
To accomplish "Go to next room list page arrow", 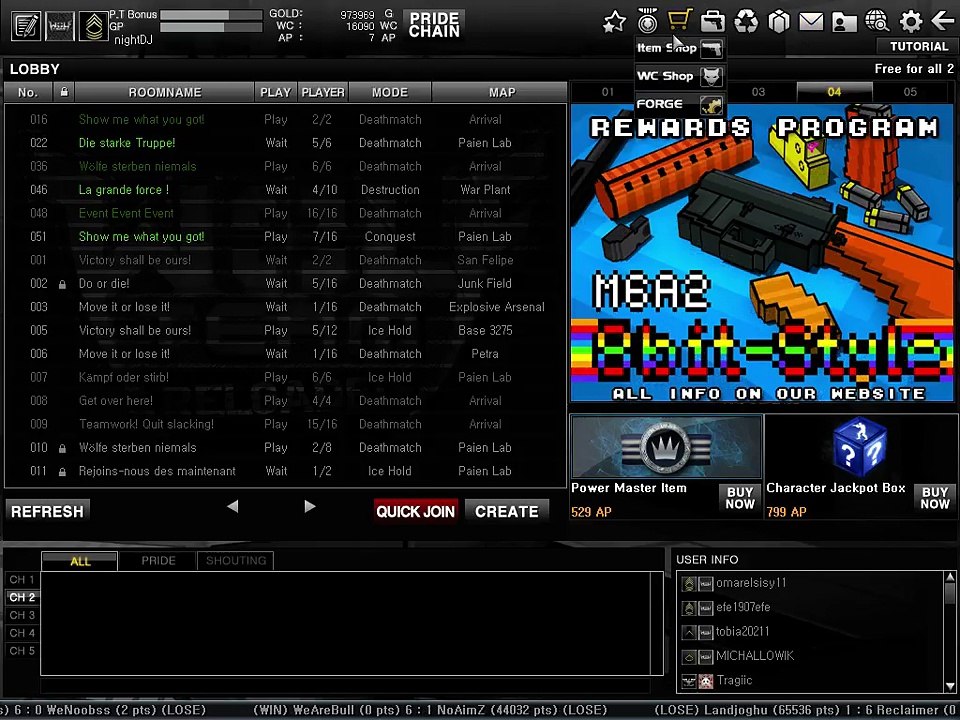I will click(310, 507).
